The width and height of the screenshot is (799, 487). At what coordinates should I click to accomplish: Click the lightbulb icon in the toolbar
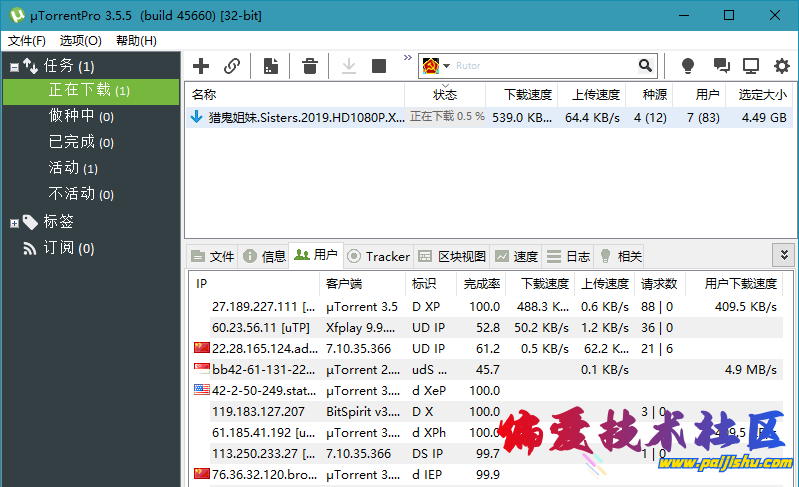pos(688,66)
